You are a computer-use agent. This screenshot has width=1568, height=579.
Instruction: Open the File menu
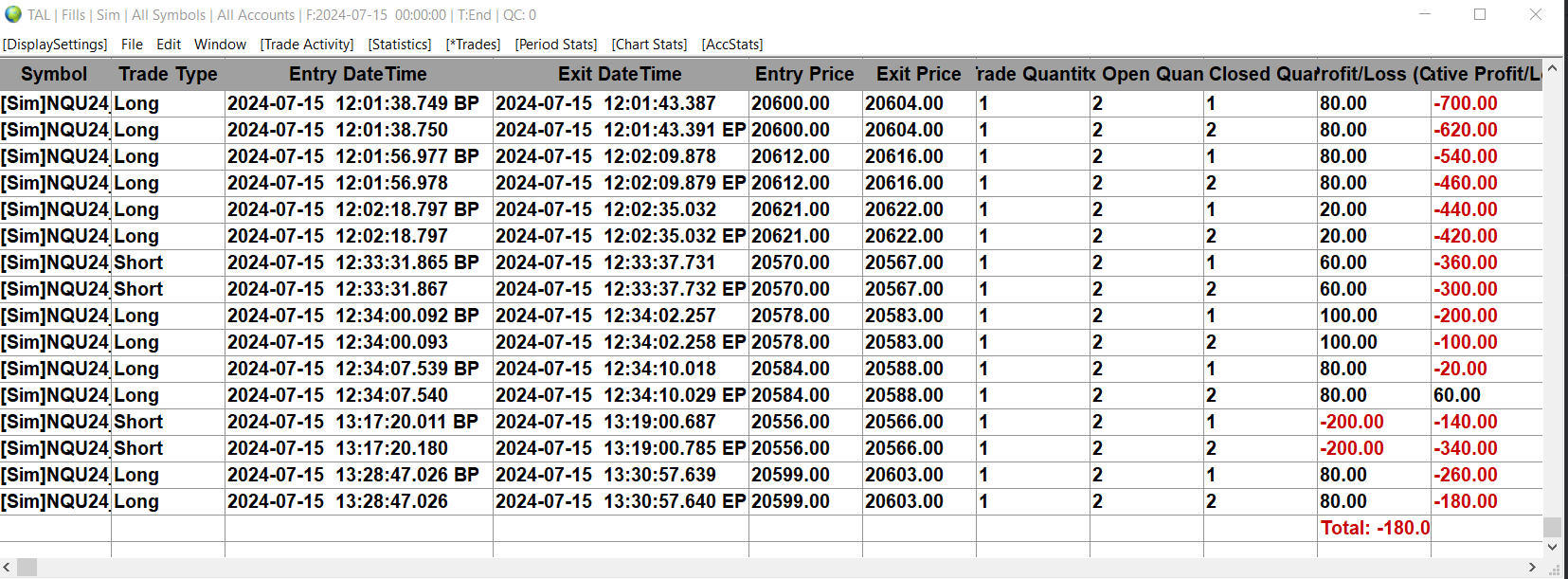(133, 45)
